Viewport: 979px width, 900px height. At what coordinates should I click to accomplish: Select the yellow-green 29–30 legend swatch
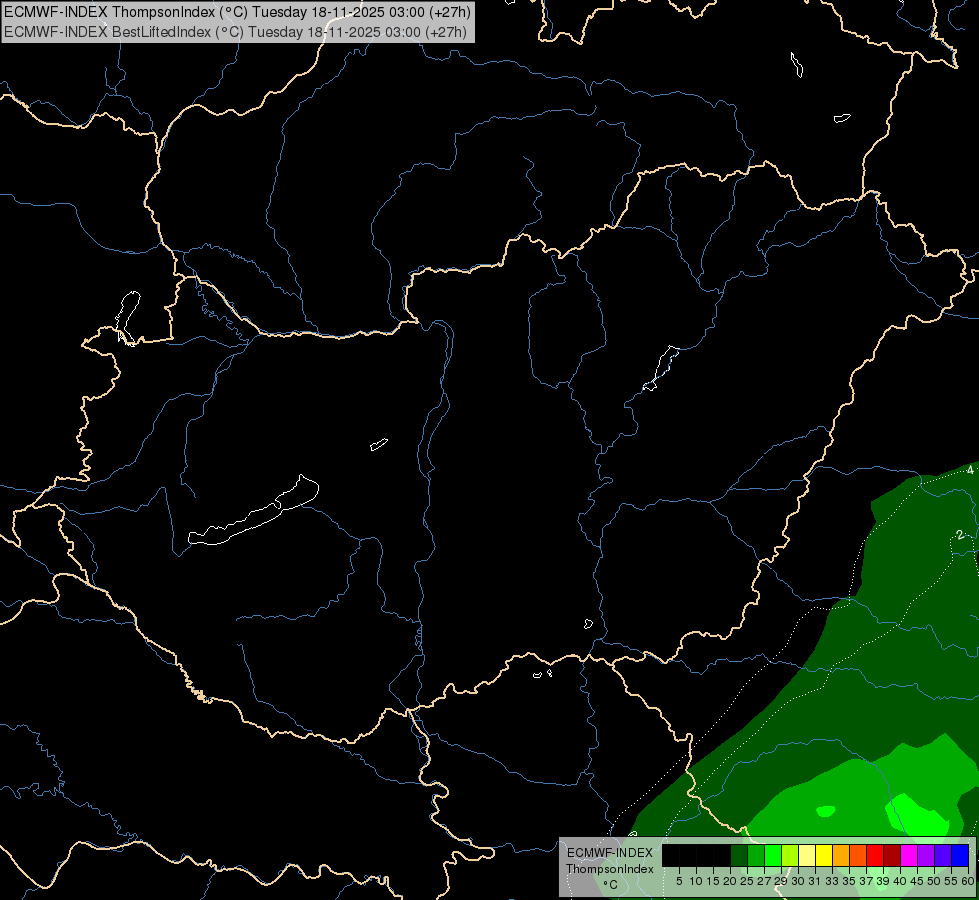pos(790,855)
